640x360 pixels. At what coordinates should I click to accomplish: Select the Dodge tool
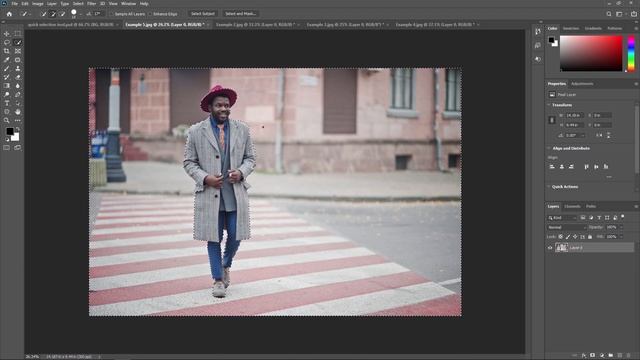(x=7, y=94)
